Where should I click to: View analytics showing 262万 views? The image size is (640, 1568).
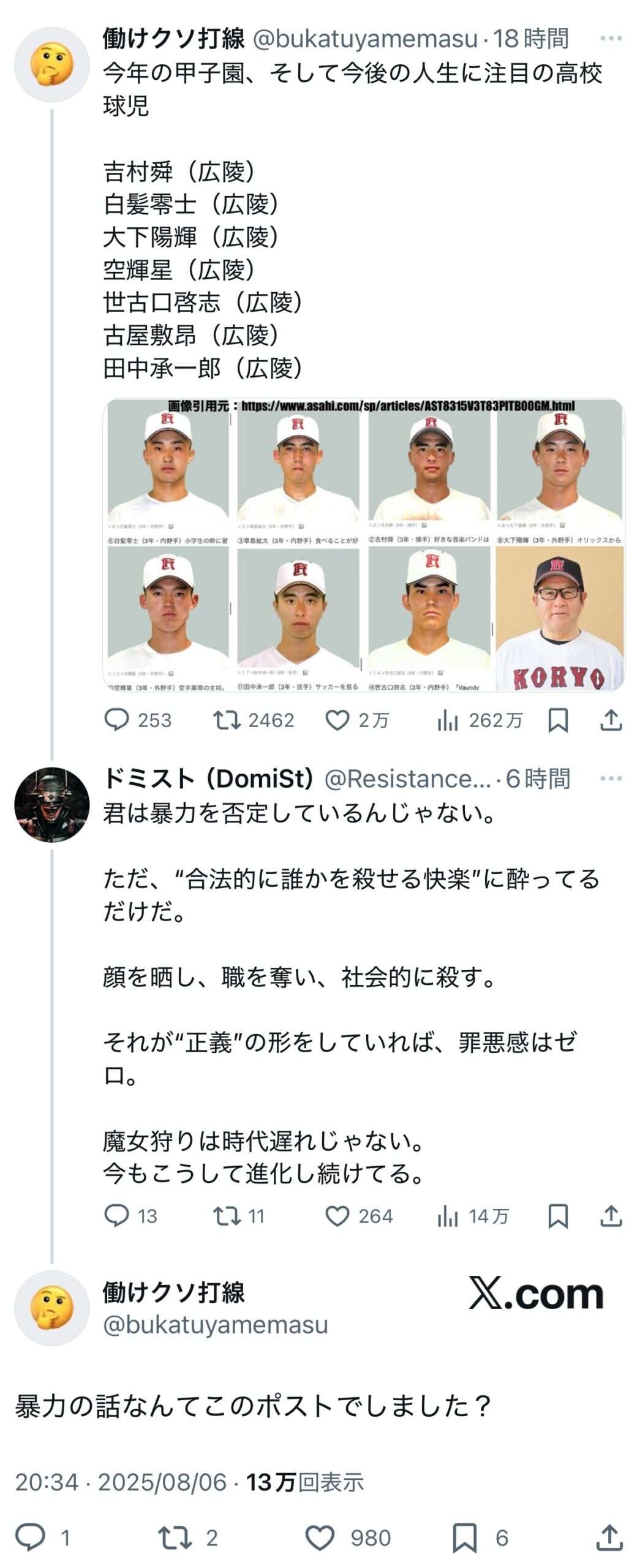pyautogui.click(x=448, y=720)
